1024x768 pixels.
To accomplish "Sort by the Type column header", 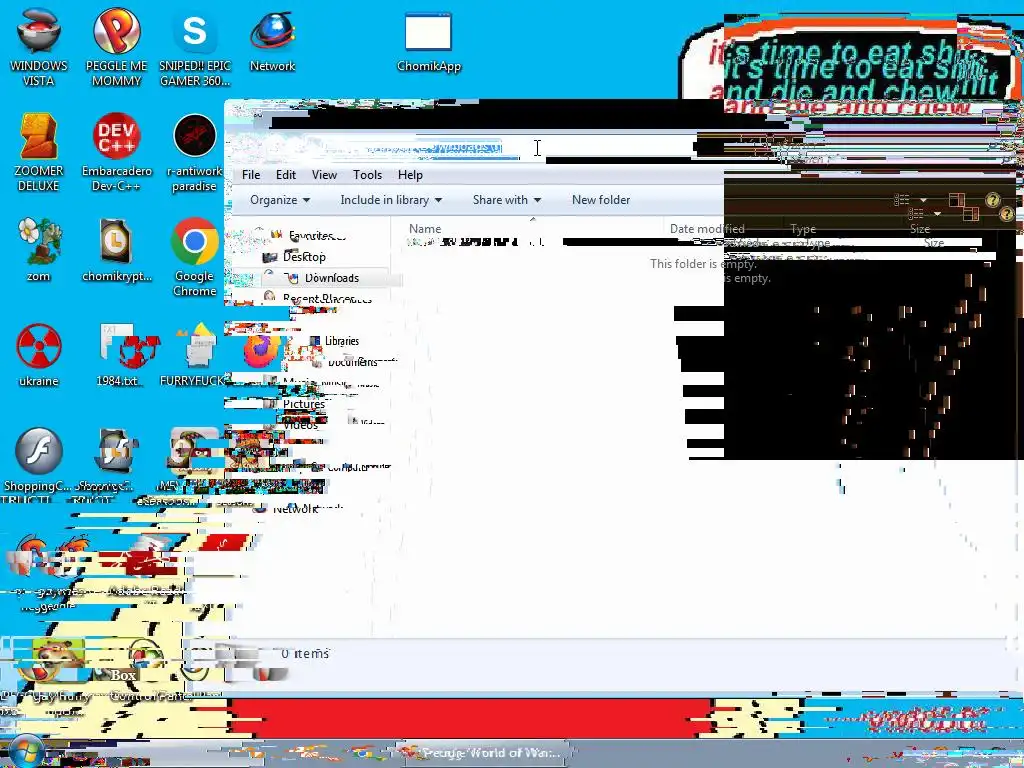I will click(803, 229).
